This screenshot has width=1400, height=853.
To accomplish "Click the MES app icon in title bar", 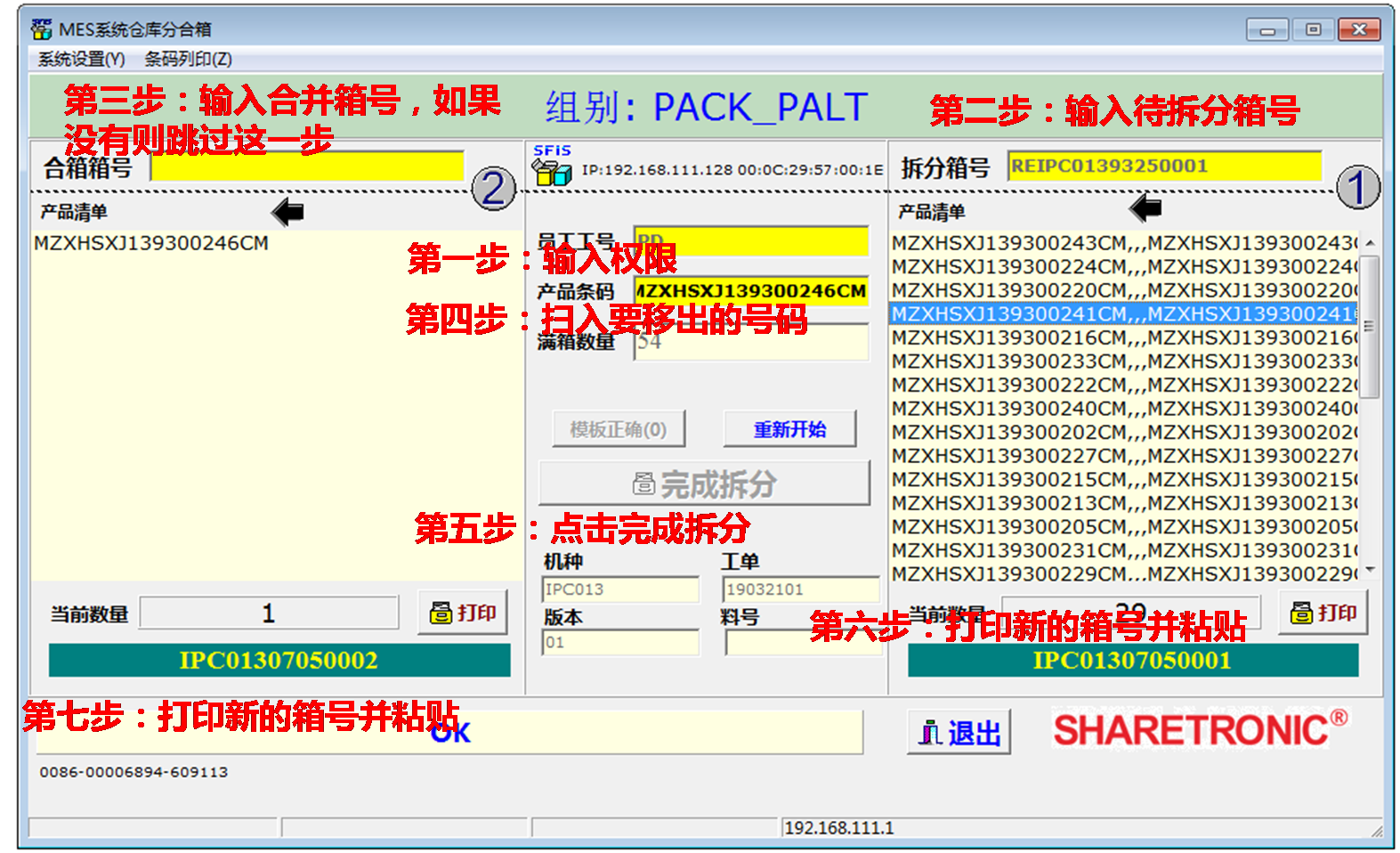I will [41, 29].
